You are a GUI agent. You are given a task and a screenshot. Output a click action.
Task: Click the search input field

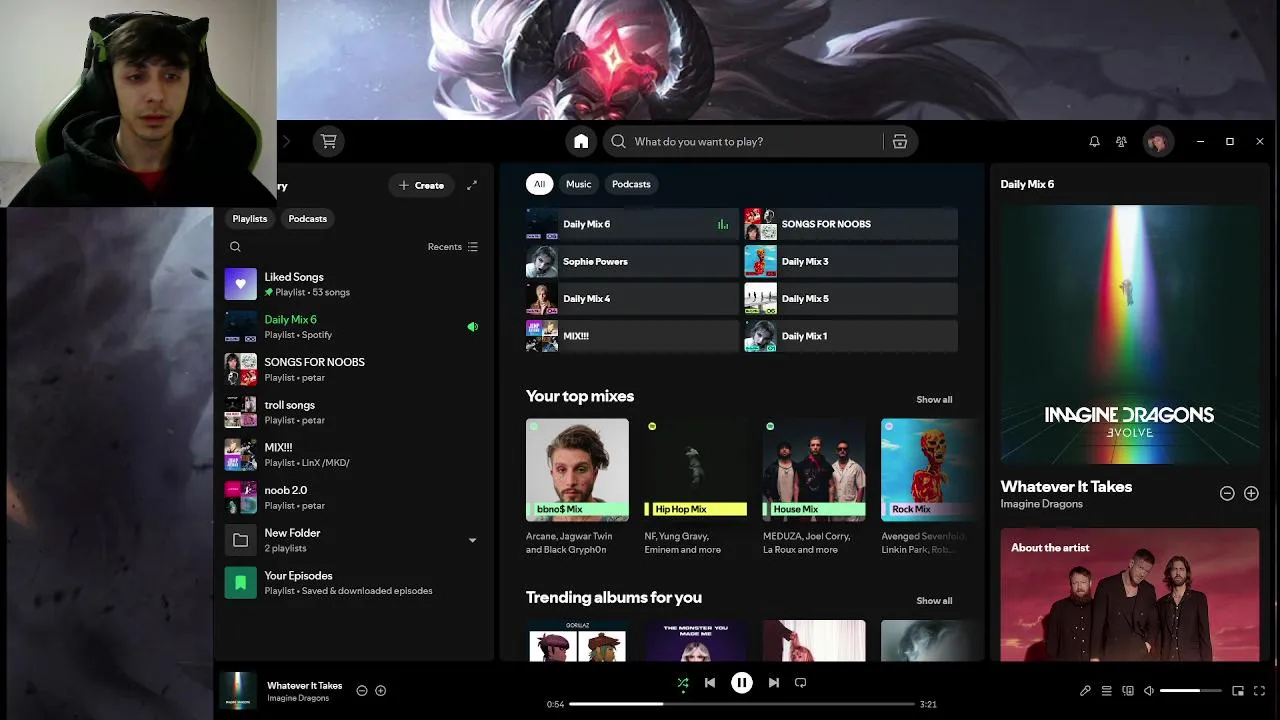pyautogui.click(x=742, y=141)
